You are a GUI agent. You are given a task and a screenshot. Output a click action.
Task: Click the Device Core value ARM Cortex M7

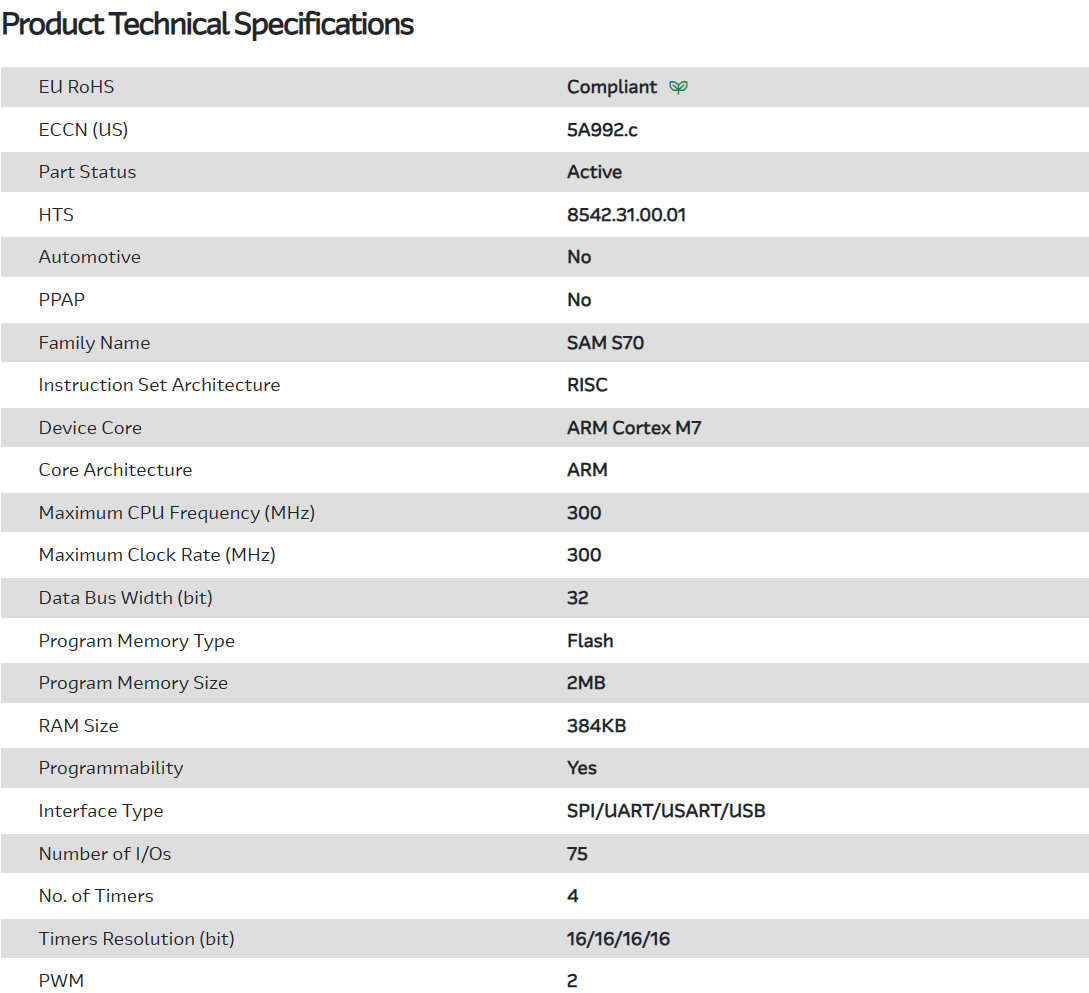point(634,428)
